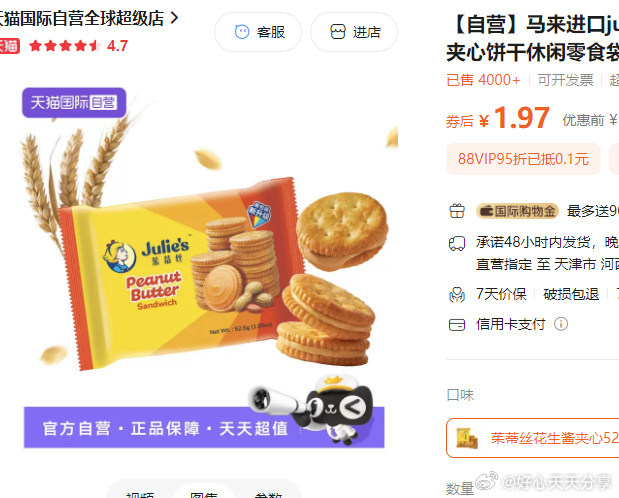The height and width of the screenshot is (498, 619).
Task: Click the Tmall cat mascot with telescope
Action: click(x=312, y=409)
